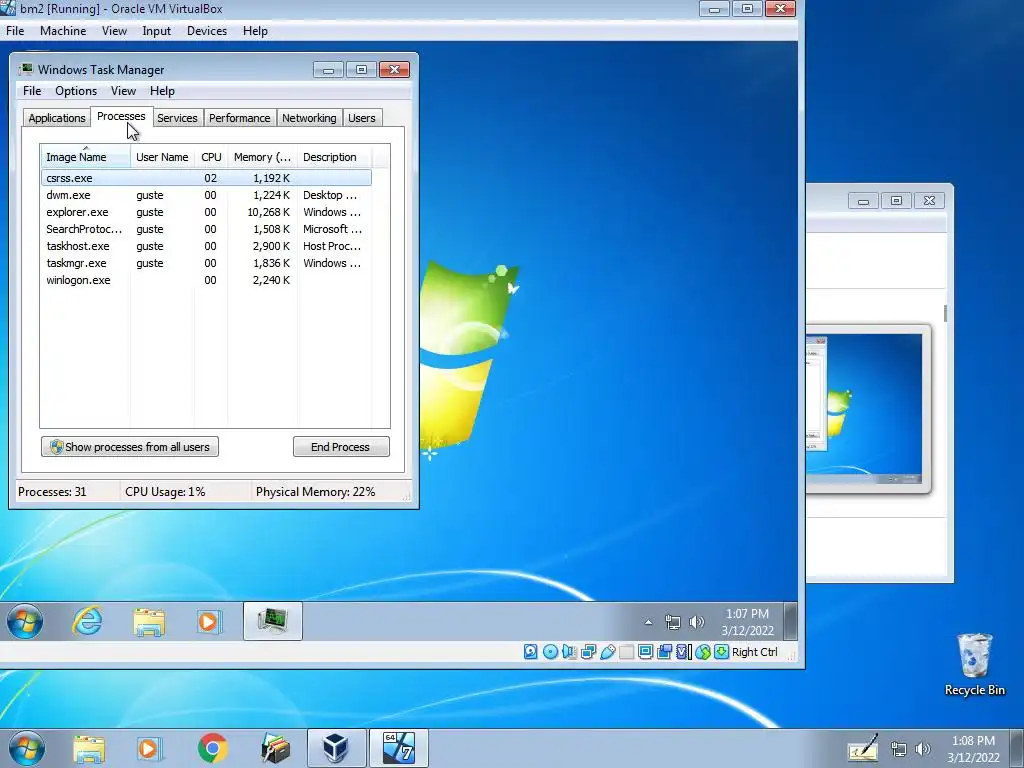The height and width of the screenshot is (768, 1024).
Task: Select the csrss.exe process row
Action: click(206, 178)
